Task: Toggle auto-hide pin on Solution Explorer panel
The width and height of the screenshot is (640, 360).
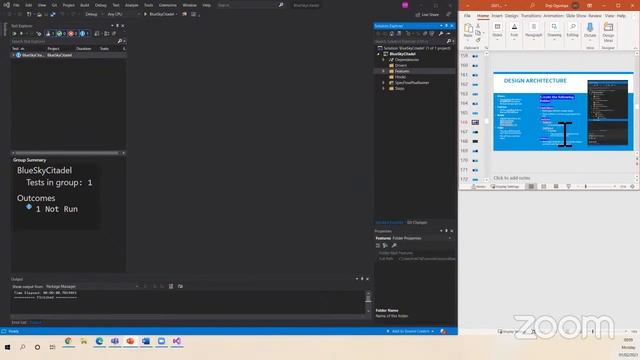Action: (446, 26)
